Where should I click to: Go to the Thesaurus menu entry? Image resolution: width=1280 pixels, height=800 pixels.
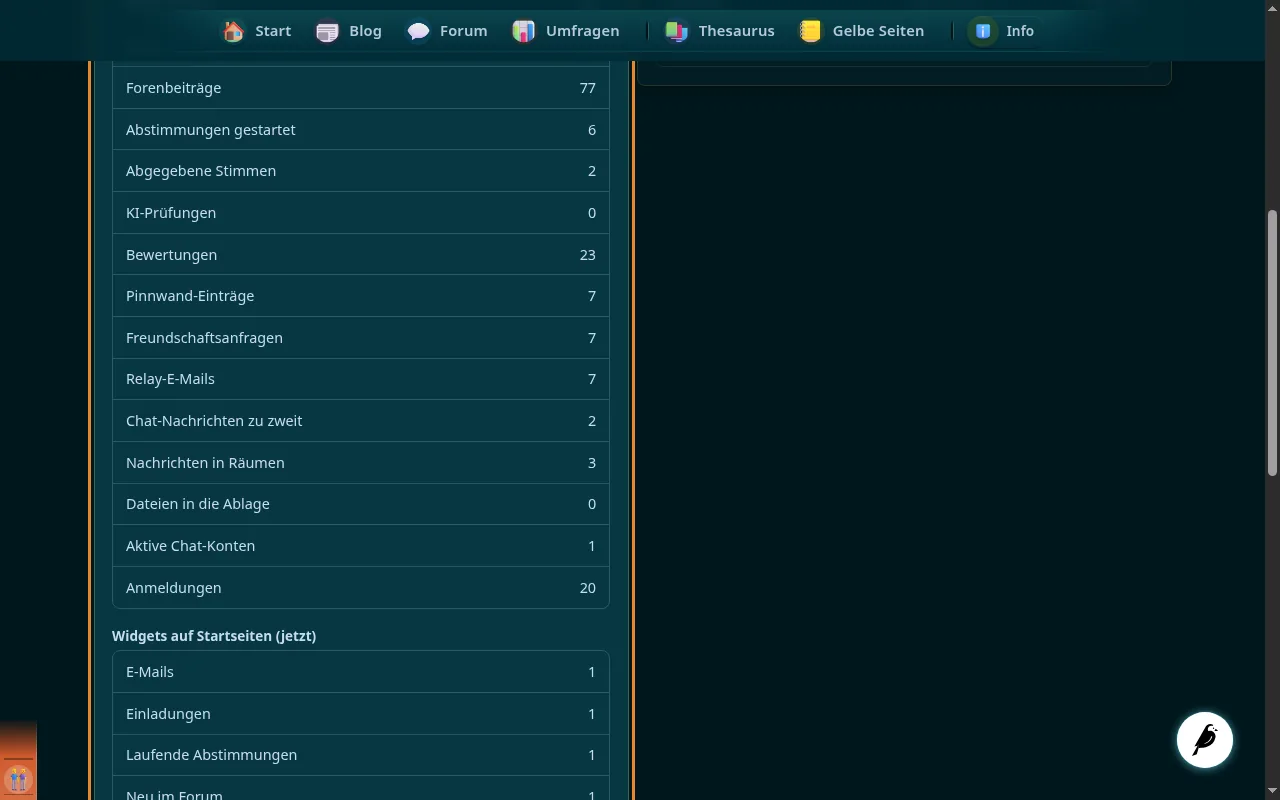click(x=737, y=31)
